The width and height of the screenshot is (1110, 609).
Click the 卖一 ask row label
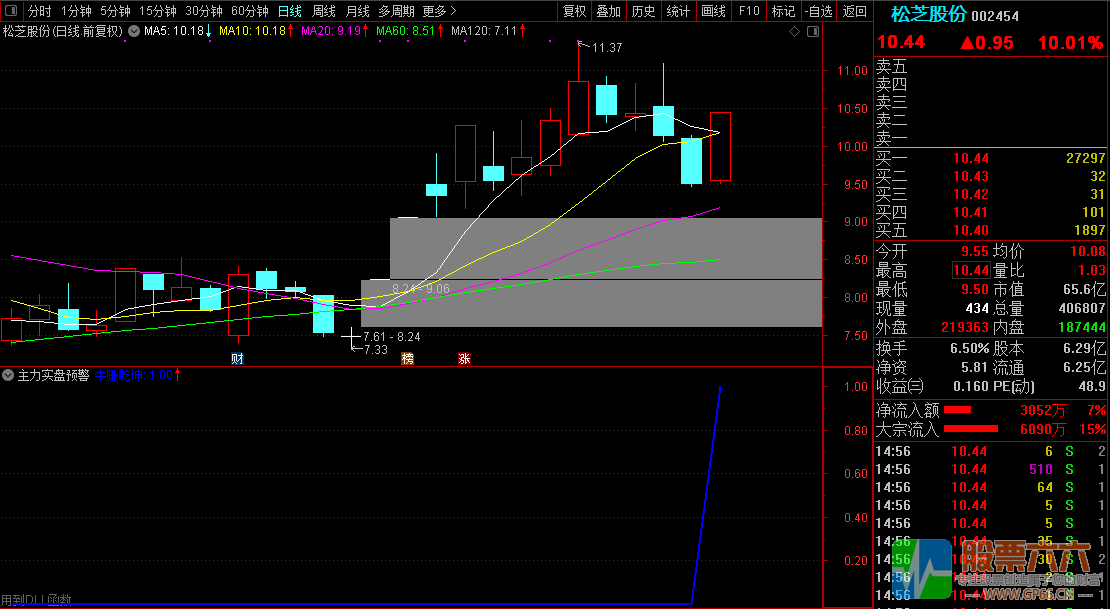pyautogui.click(x=891, y=138)
